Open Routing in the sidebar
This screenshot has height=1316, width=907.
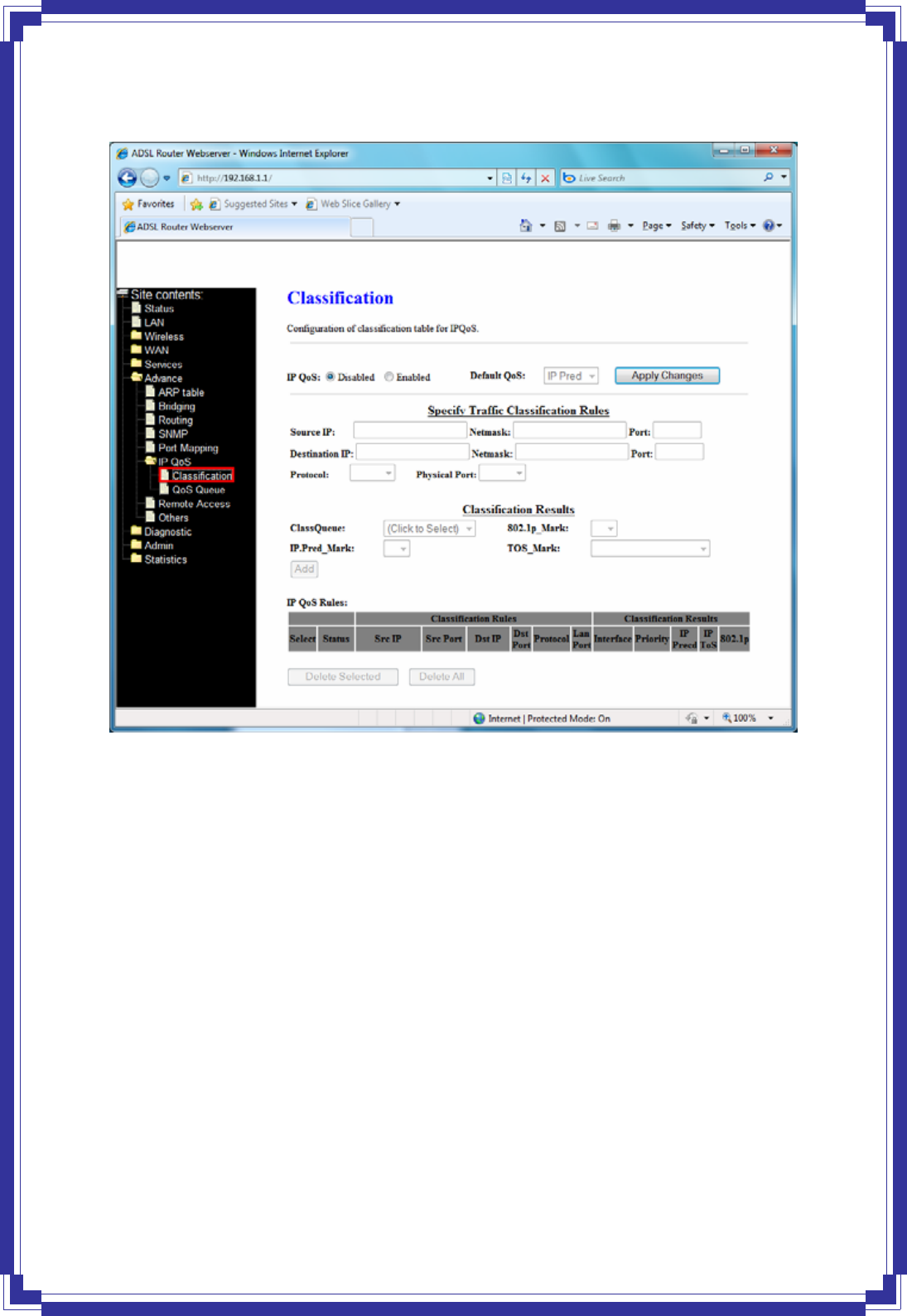click(x=175, y=420)
